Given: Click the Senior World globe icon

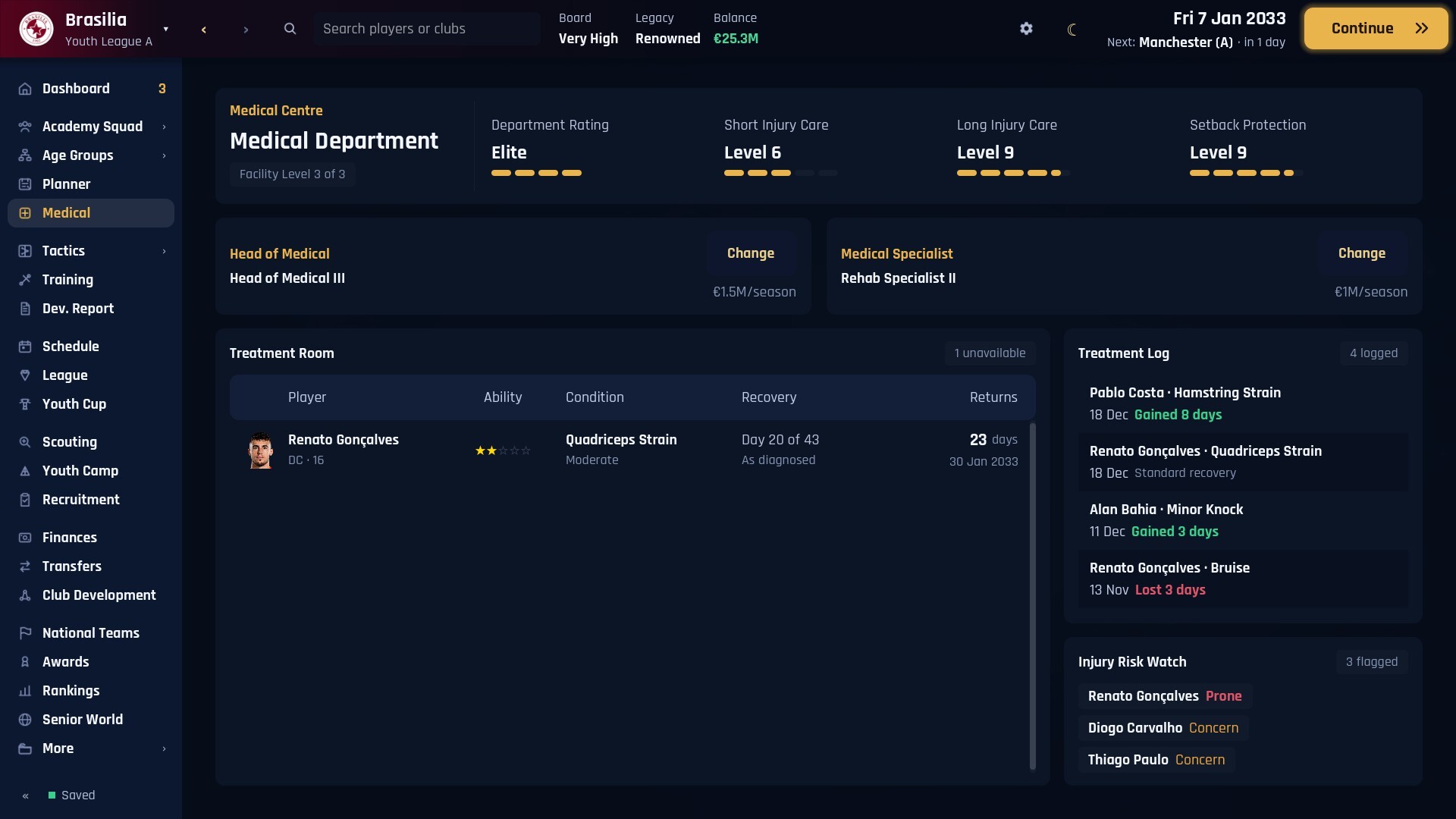Looking at the screenshot, I should (x=25, y=720).
